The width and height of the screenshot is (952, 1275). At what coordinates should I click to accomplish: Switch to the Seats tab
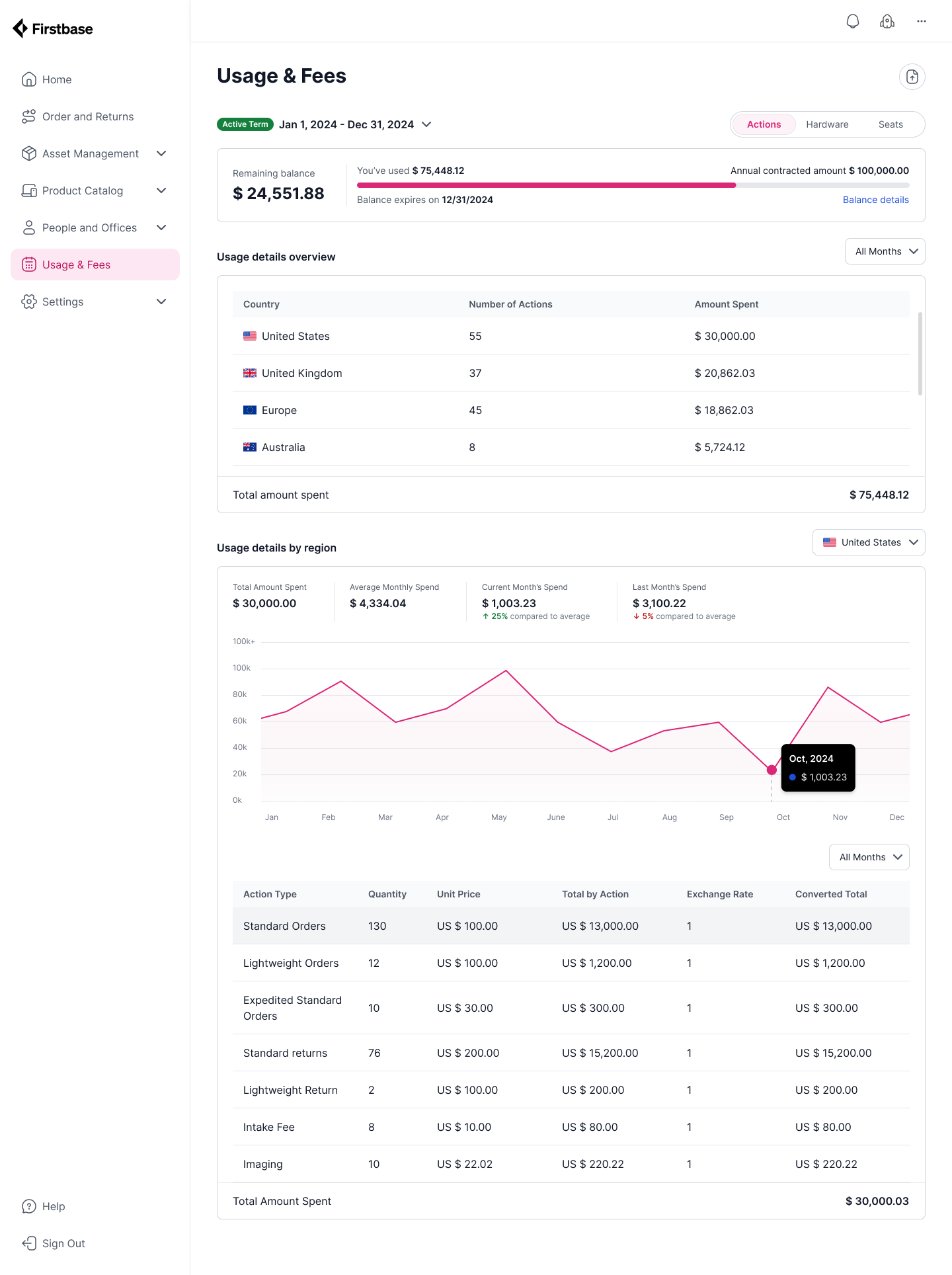tap(891, 124)
